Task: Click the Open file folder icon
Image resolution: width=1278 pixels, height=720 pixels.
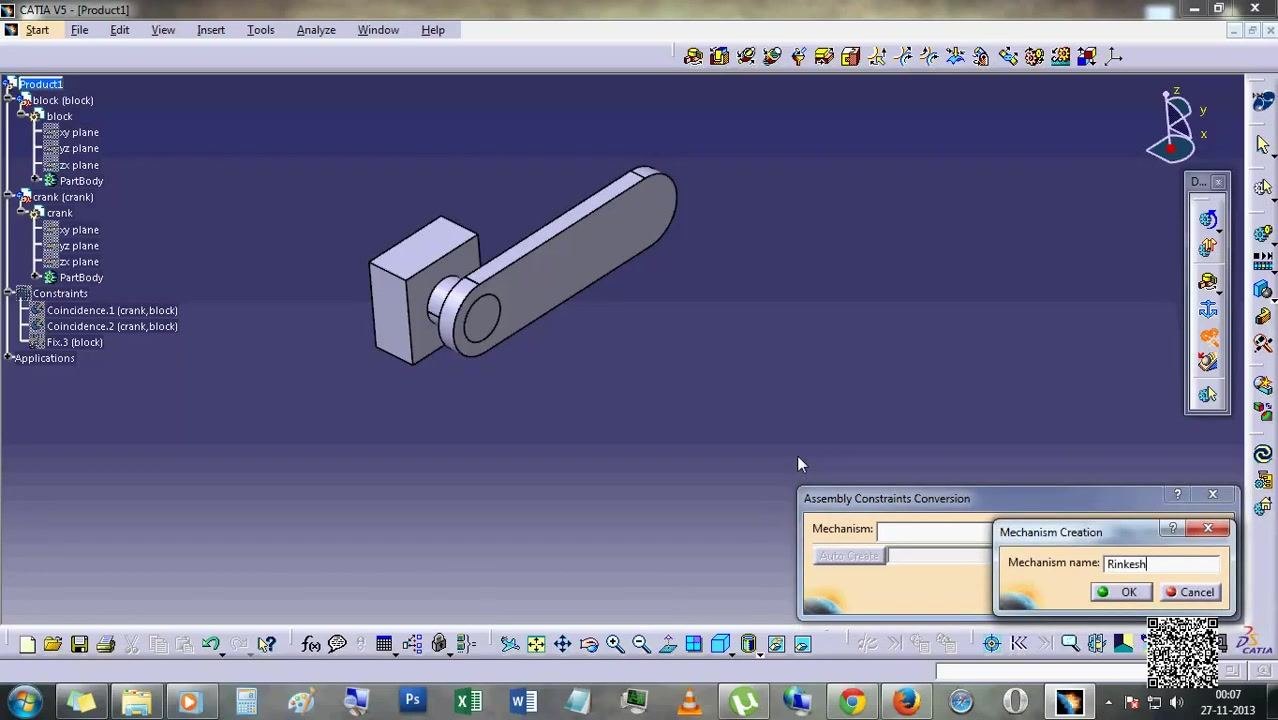Action: coord(53,645)
